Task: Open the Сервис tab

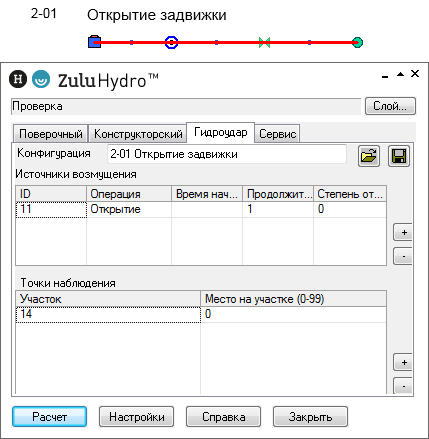Action: (277, 134)
